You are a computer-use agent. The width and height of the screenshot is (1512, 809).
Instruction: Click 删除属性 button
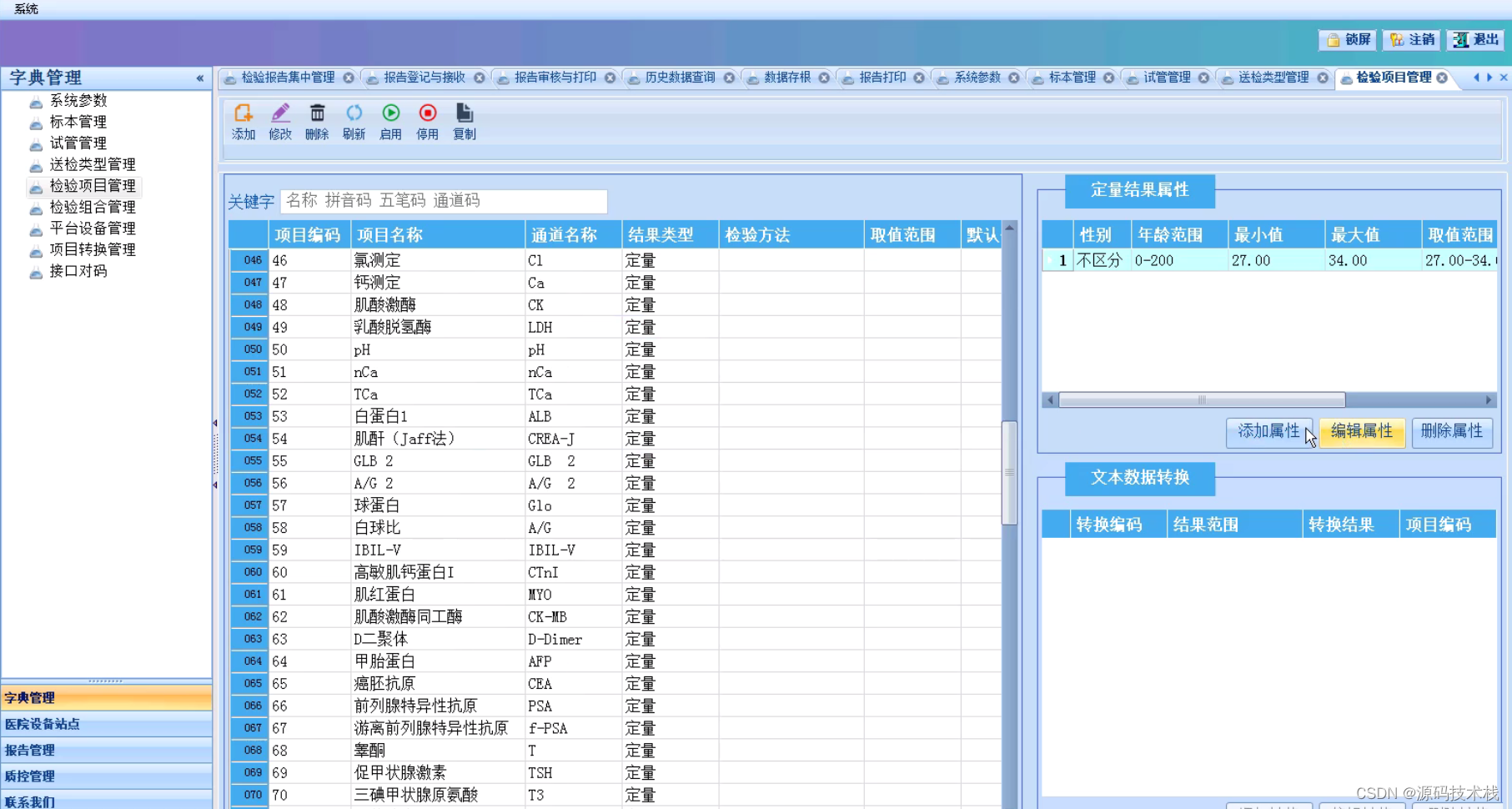1452,431
